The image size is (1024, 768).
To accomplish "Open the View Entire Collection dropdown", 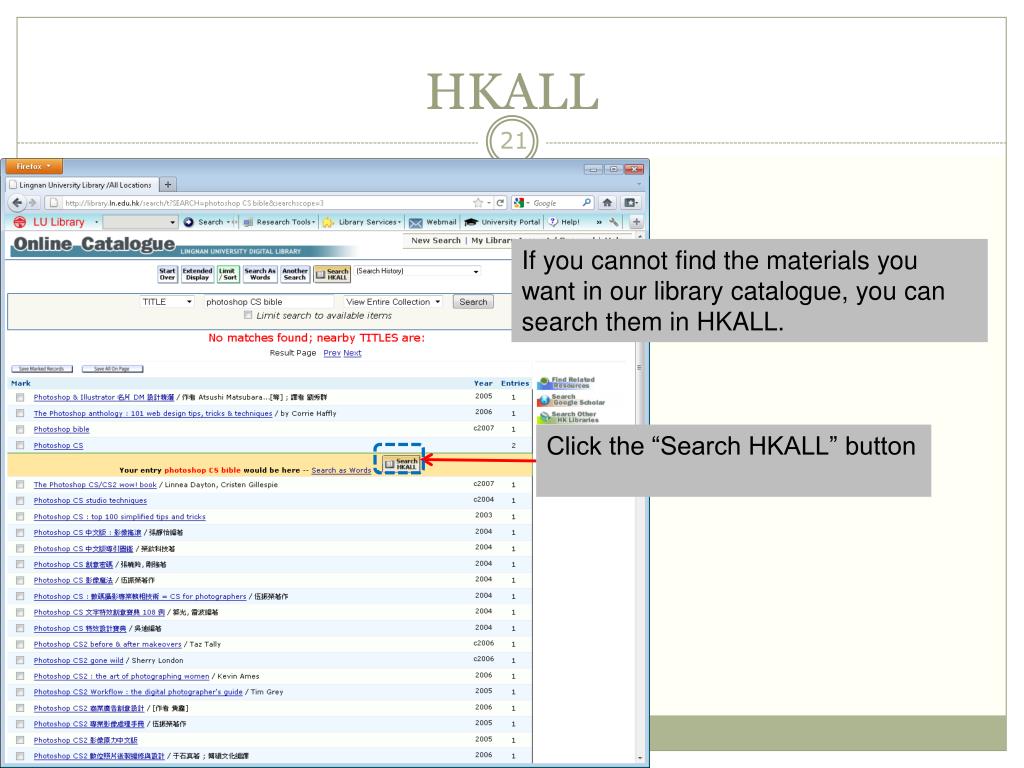I will point(393,302).
